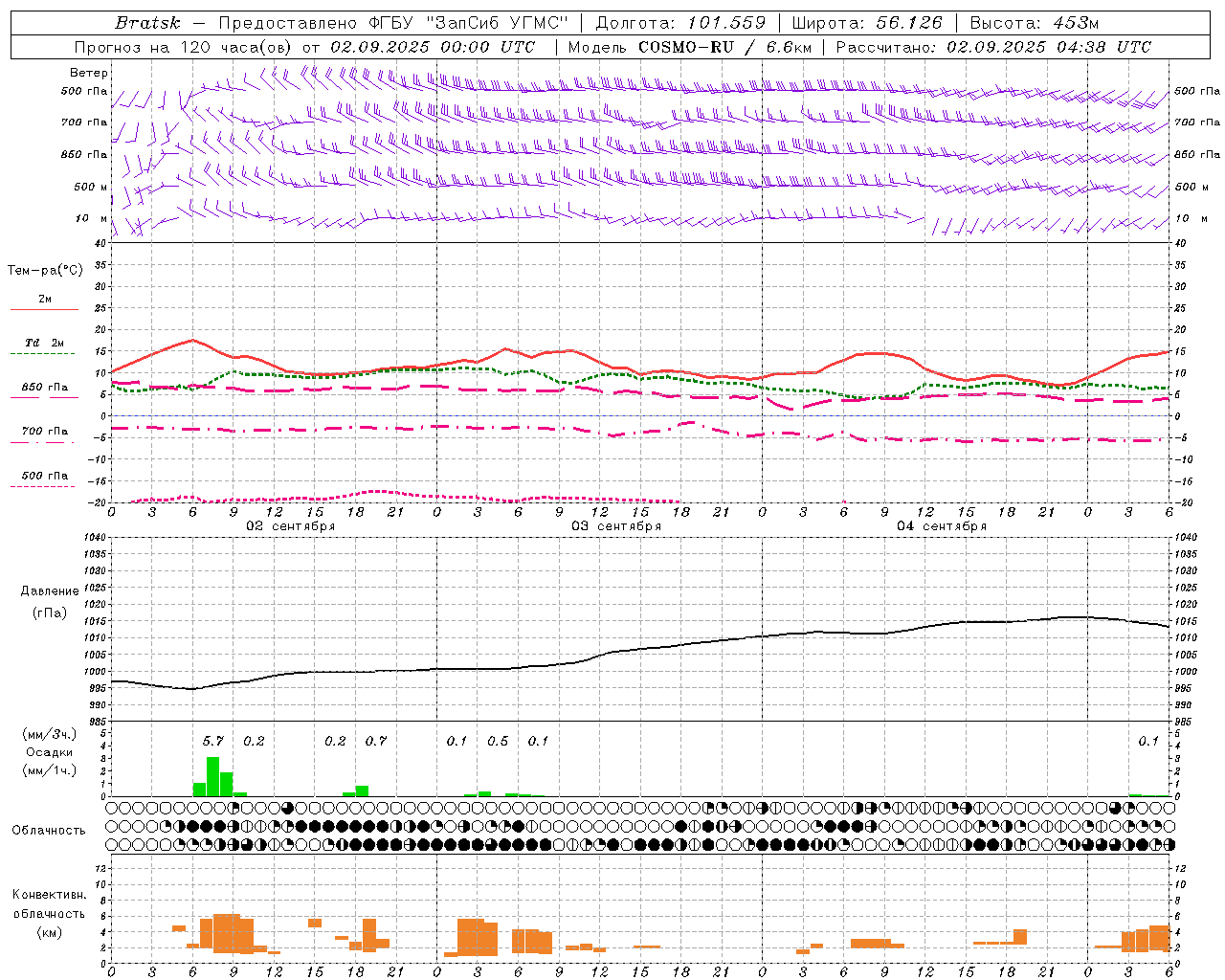Click the Bratsk station name in the header

coord(146,23)
